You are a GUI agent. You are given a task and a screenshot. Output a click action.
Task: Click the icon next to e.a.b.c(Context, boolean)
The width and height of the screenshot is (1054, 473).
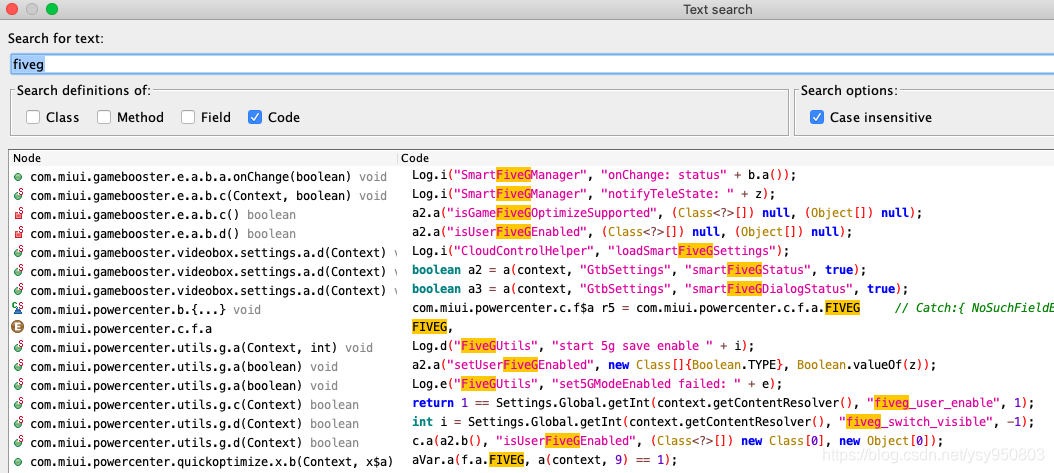[x=18, y=196]
